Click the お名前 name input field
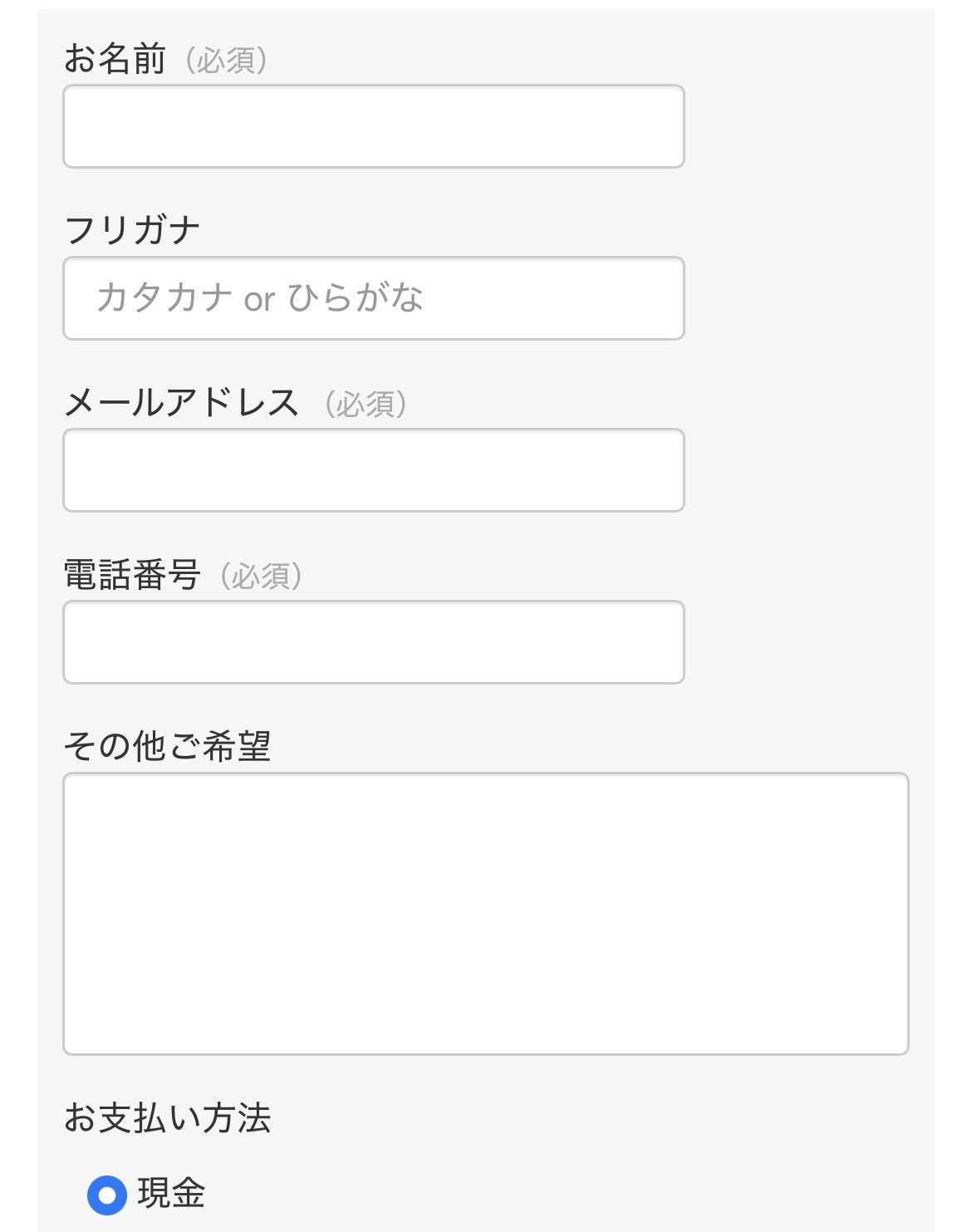The width and height of the screenshot is (972, 1232). click(373, 126)
